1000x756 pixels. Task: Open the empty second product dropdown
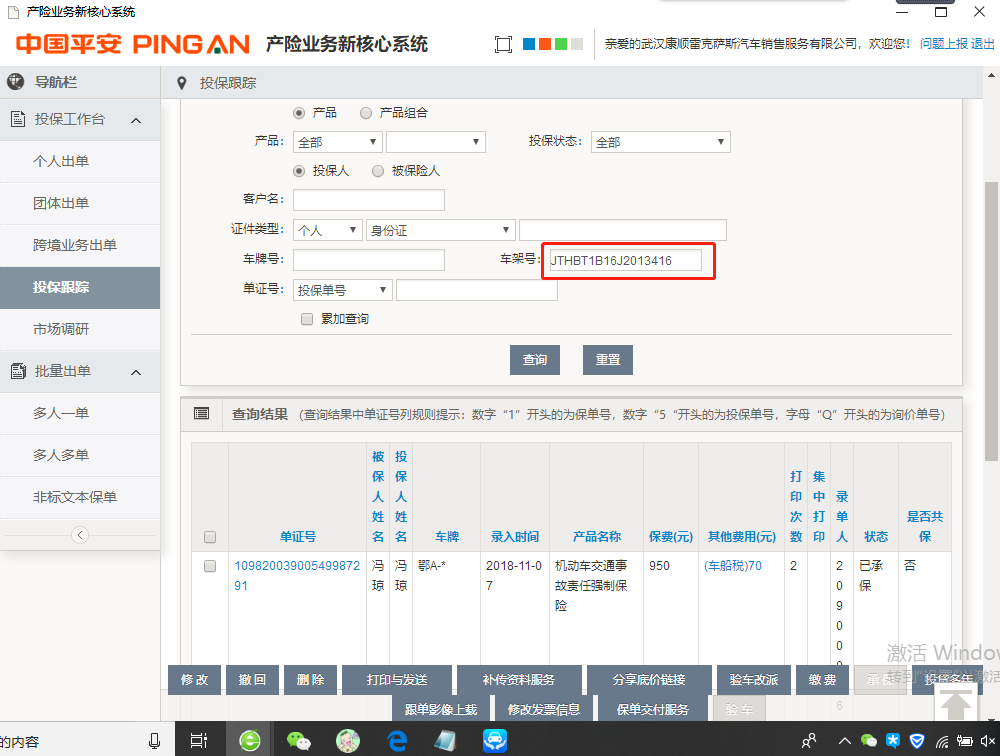436,142
